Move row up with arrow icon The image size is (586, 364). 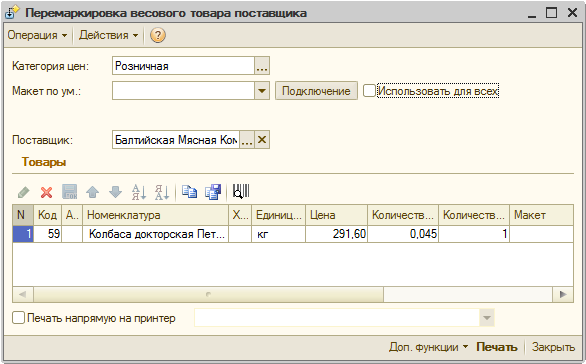(92, 192)
